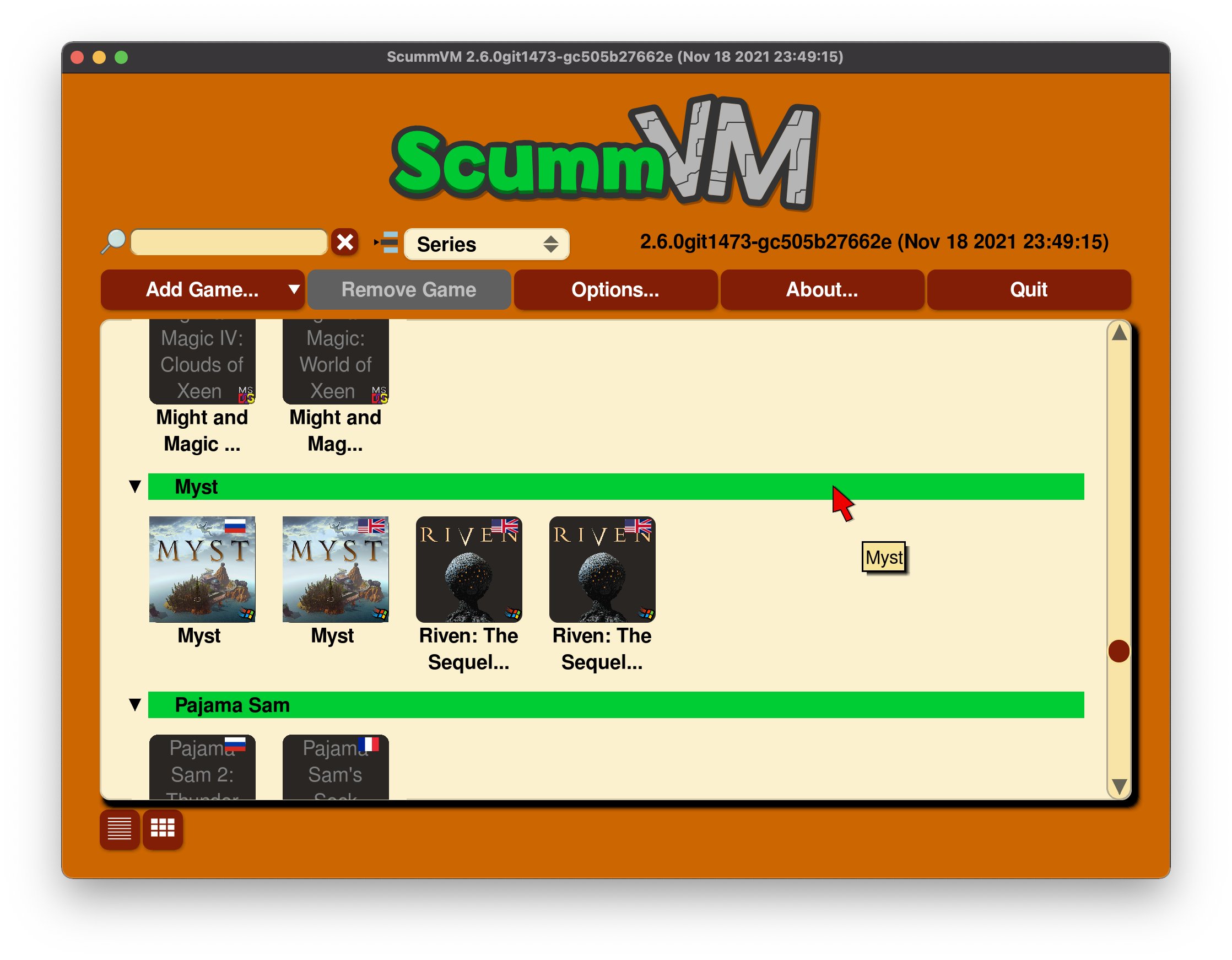Clear the search field using the red X

click(x=346, y=241)
